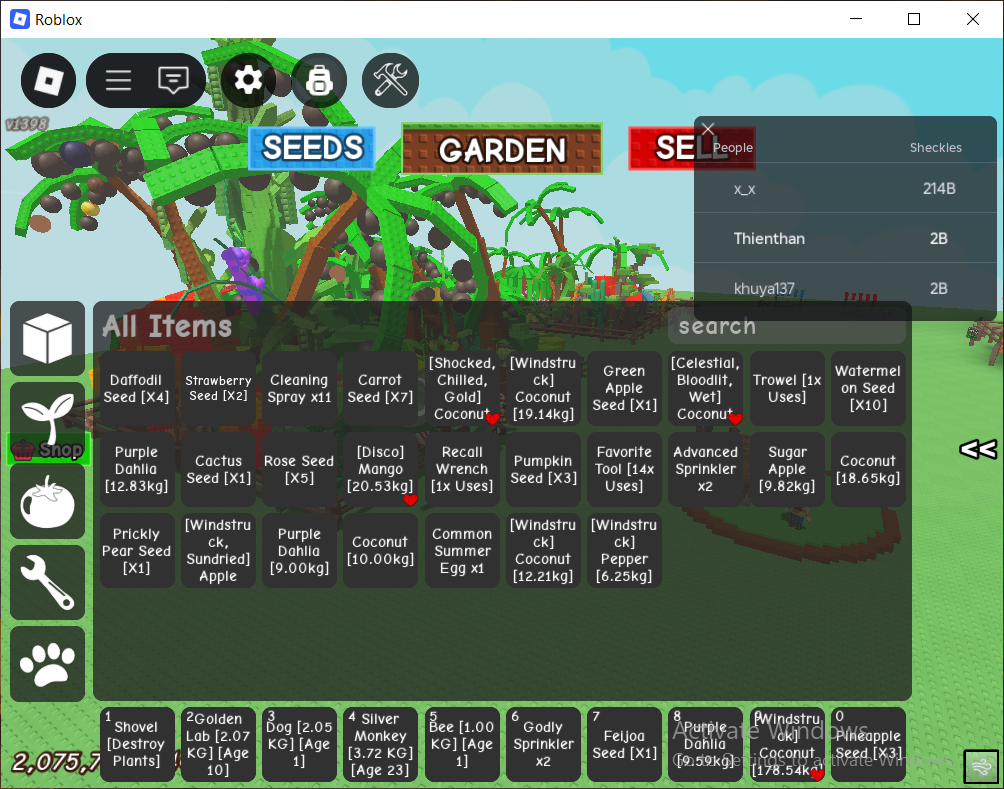Select Green Apple Seed [X1] item

(624, 388)
